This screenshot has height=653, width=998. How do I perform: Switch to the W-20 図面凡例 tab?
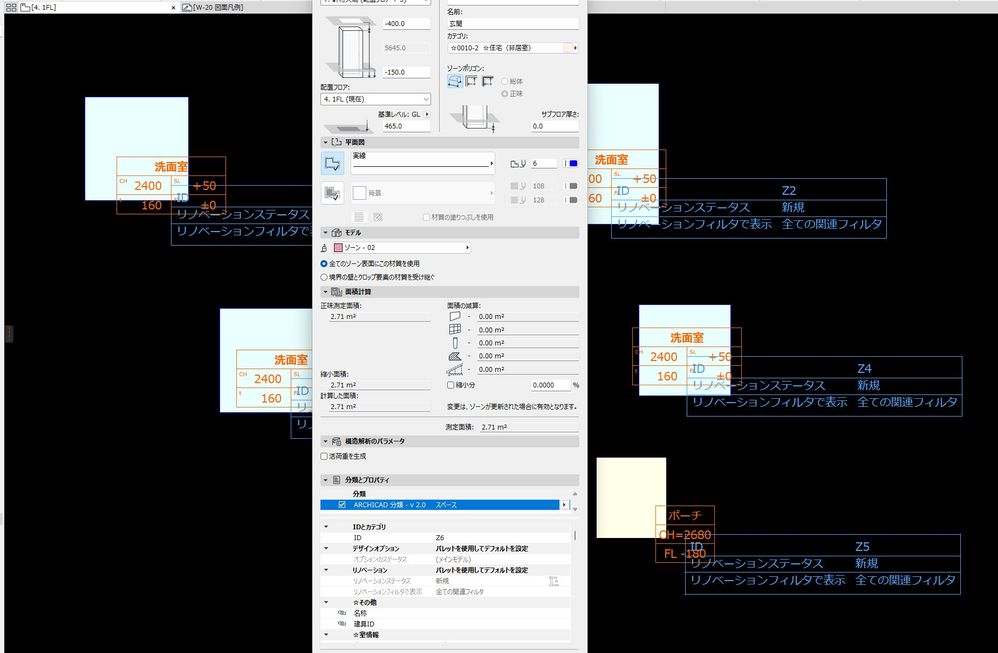point(217,7)
